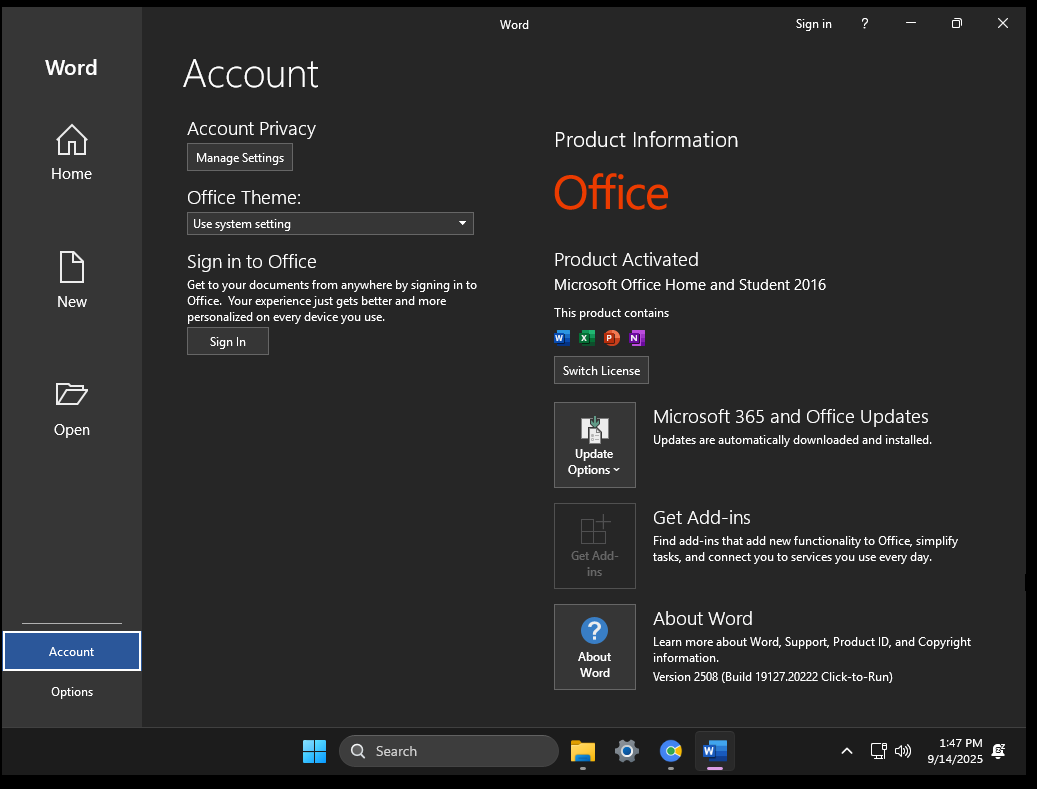
Task: Click the Word icon on taskbar
Action: (714, 751)
